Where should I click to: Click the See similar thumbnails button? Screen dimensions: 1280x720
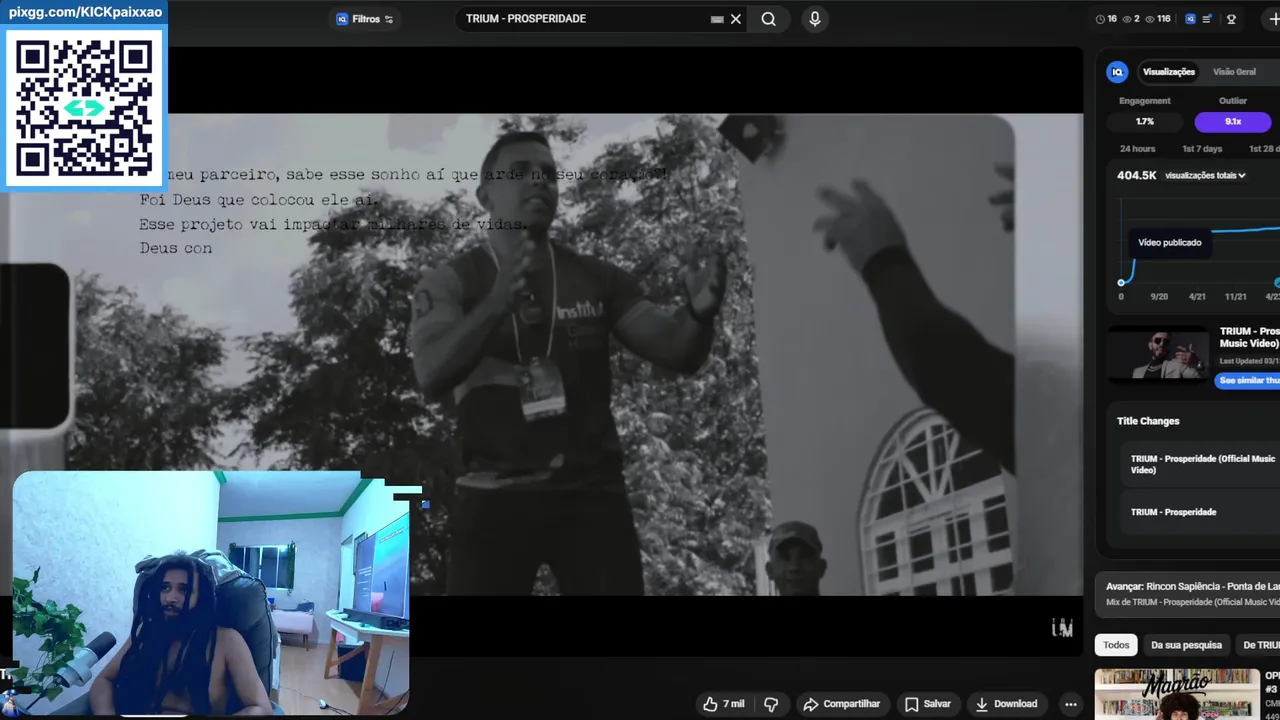(1248, 381)
